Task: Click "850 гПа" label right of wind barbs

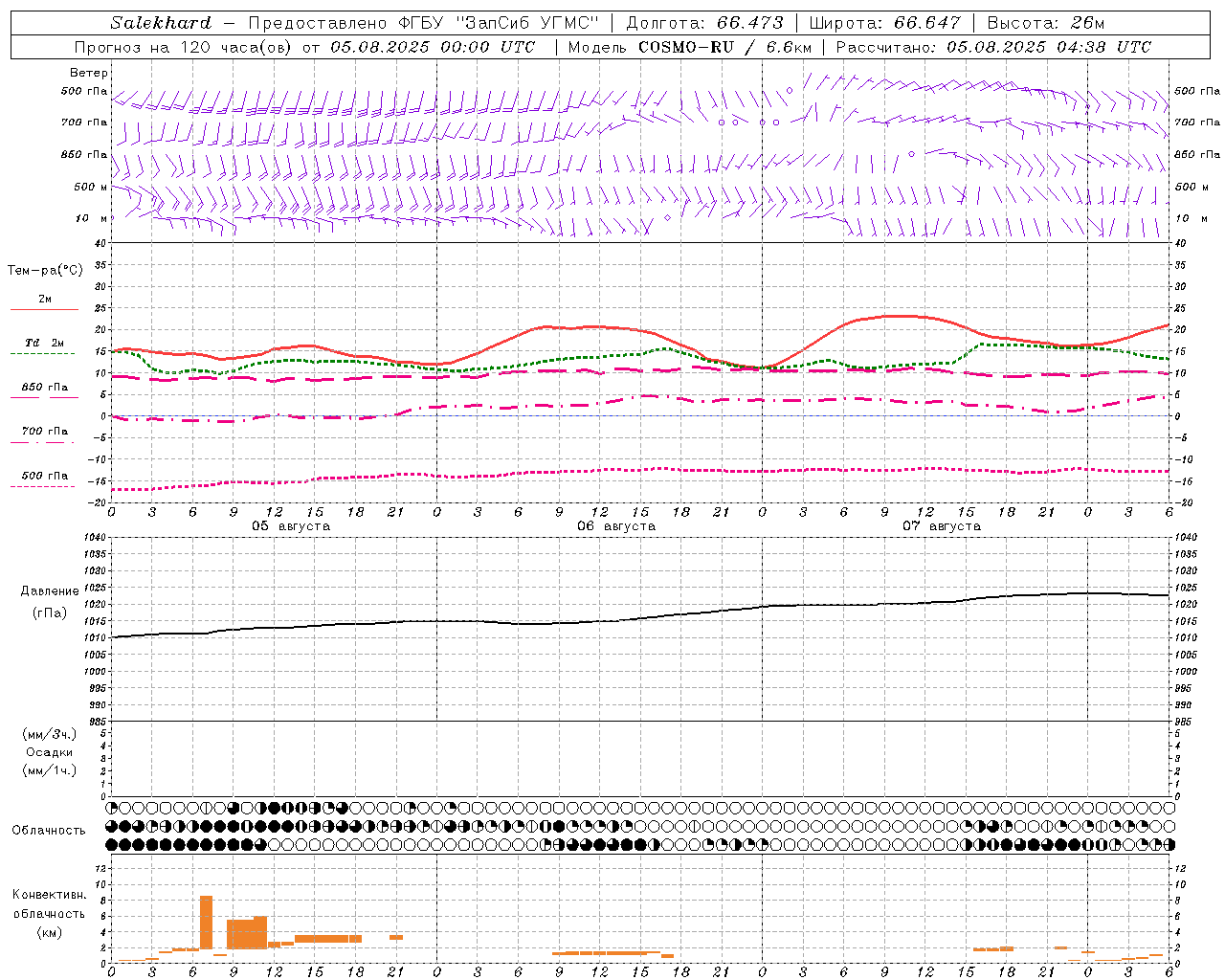Action: click(1197, 154)
